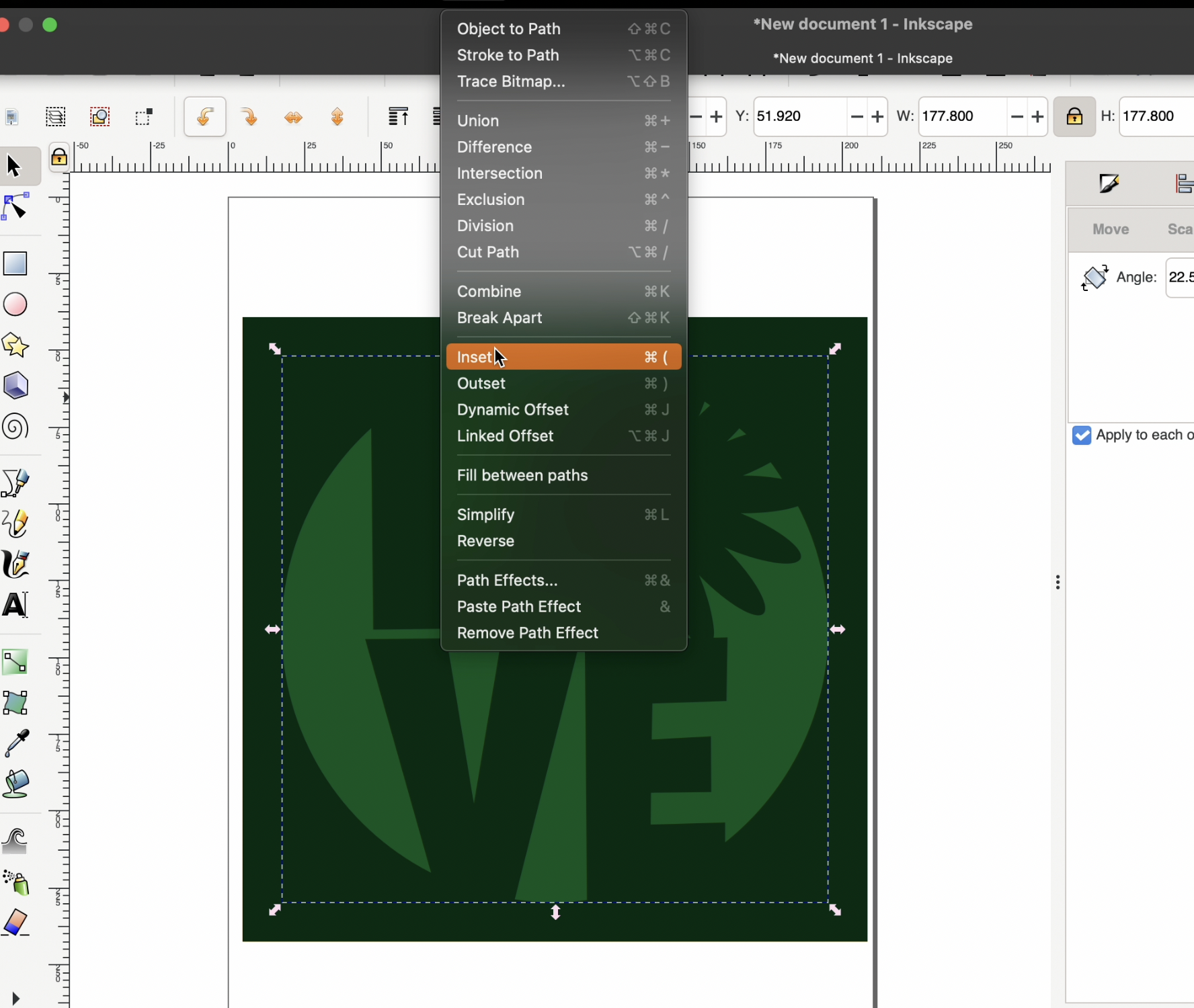The height and width of the screenshot is (1008, 1194).
Task: Raise selection to top using toolbar button
Action: pyautogui.click(x=398, y=116)
